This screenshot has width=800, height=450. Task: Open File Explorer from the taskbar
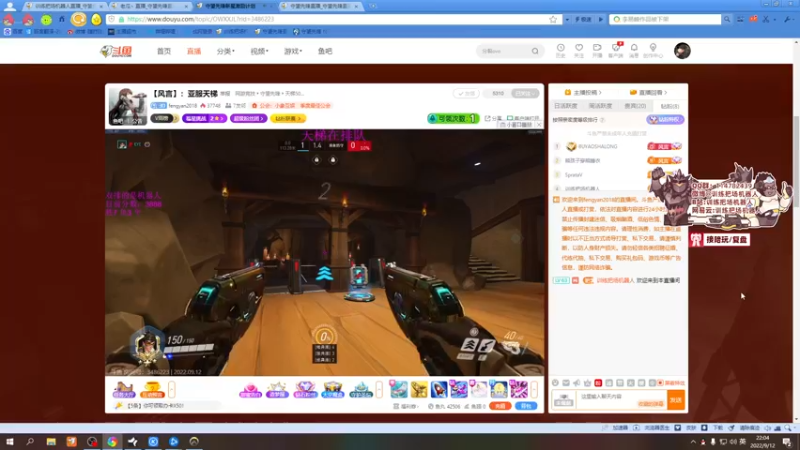[51, 441]
